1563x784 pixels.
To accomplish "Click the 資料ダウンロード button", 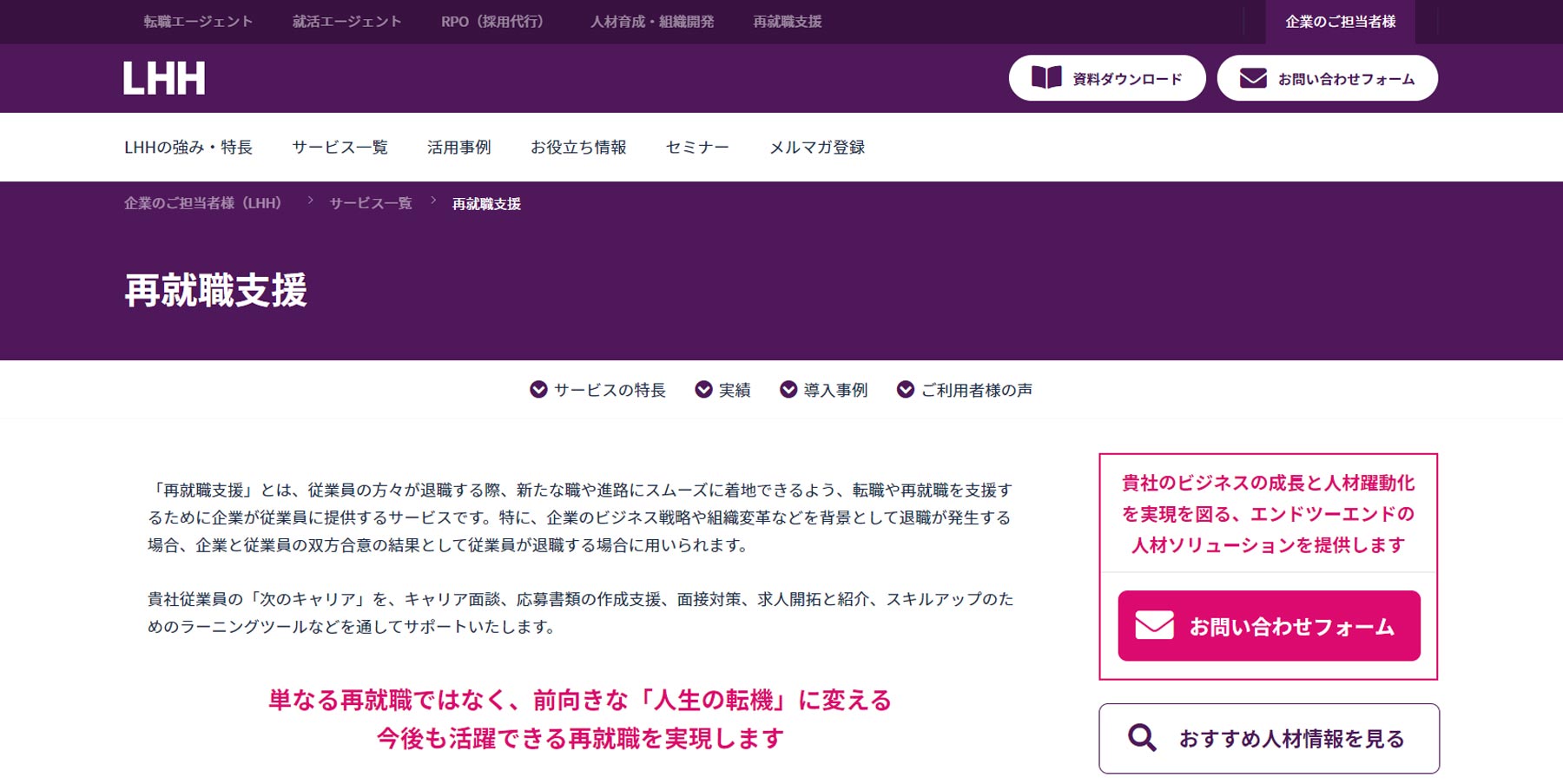I will click(1107, 78).
